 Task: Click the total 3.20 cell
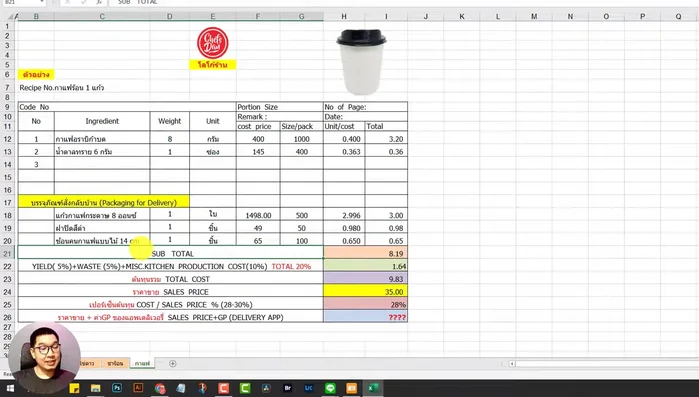tap(386, 139)
